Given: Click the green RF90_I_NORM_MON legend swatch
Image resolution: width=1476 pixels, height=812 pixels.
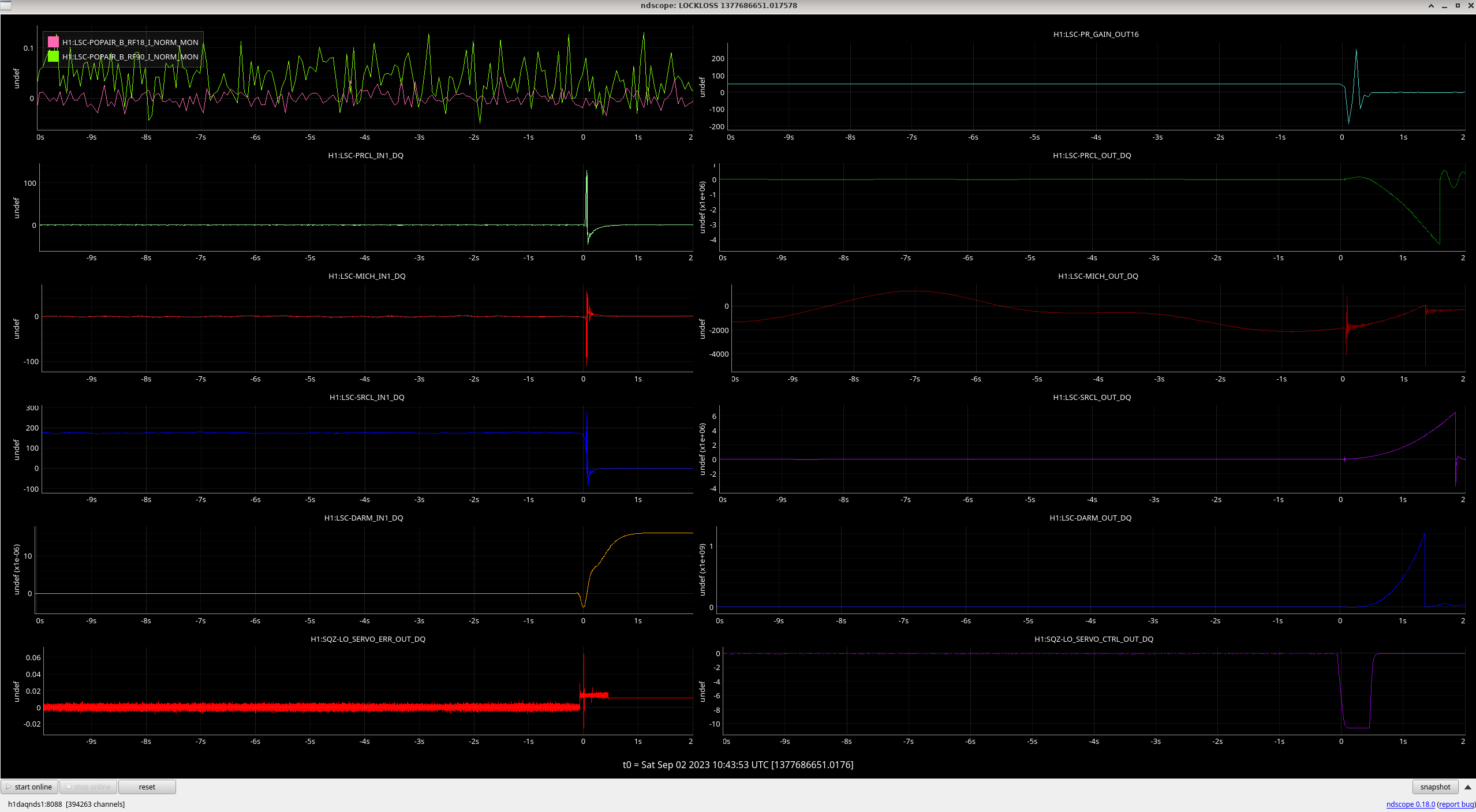Looking at the screenshot, I should [53, 57].
